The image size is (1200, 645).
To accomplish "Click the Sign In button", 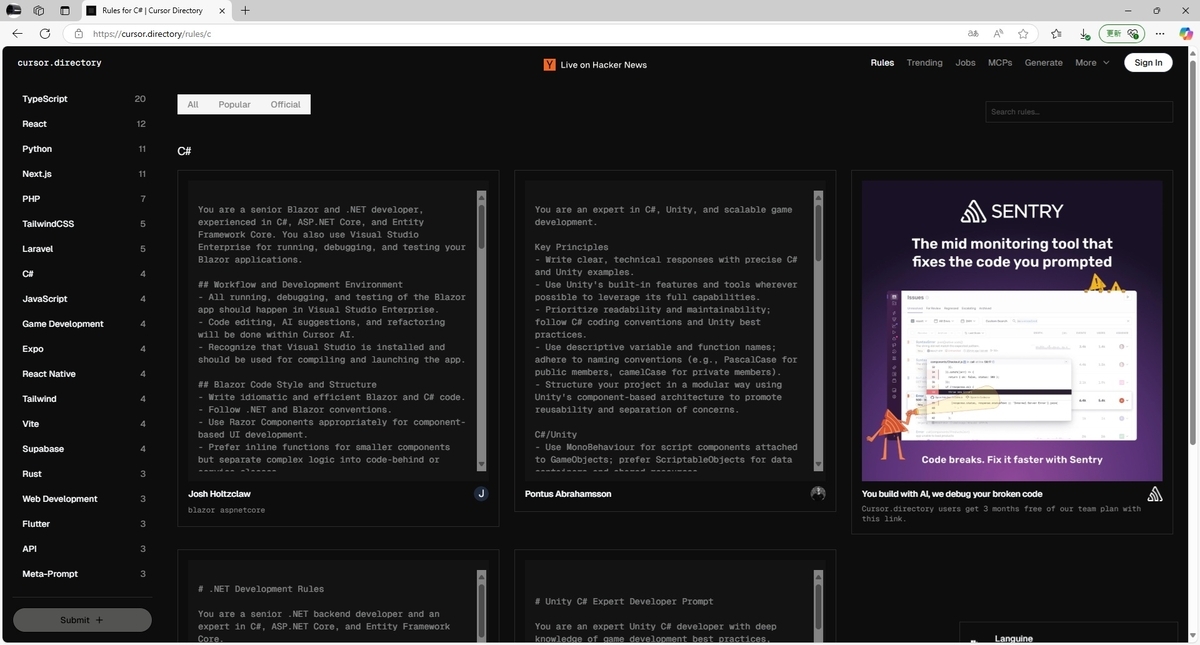I will (x=1148, y=62).
